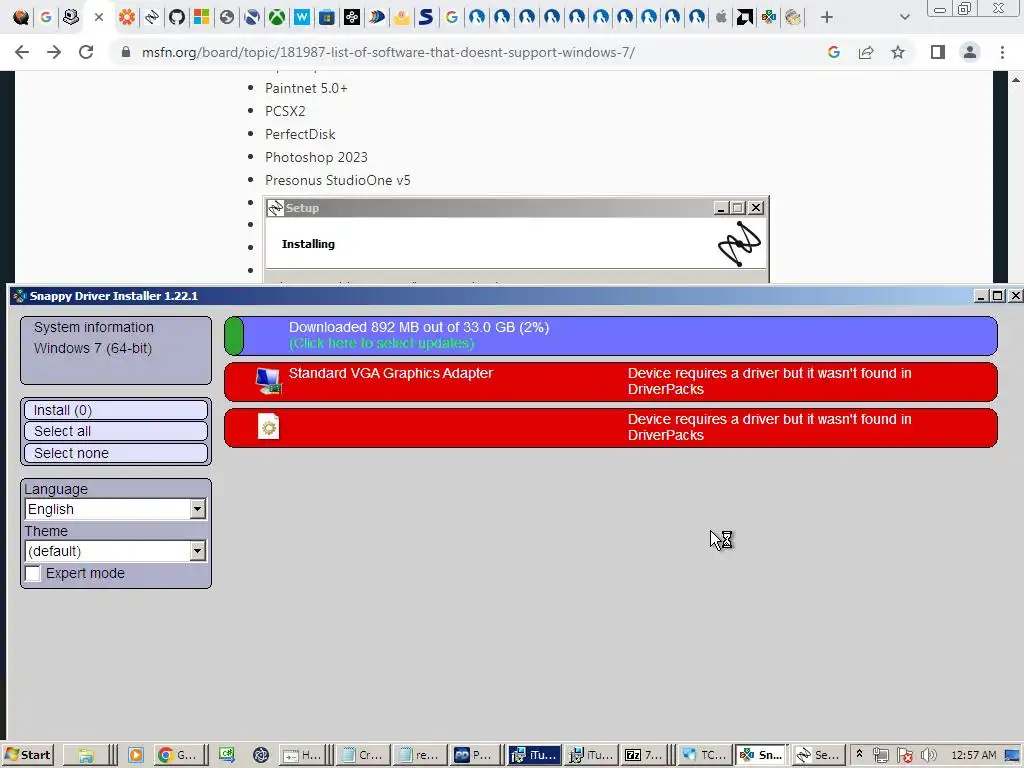Image resolution: width=1024 pixels, height=768 pixels.
Task: Click the Snappy Driver Installer title icon
Action: (20, 296)
